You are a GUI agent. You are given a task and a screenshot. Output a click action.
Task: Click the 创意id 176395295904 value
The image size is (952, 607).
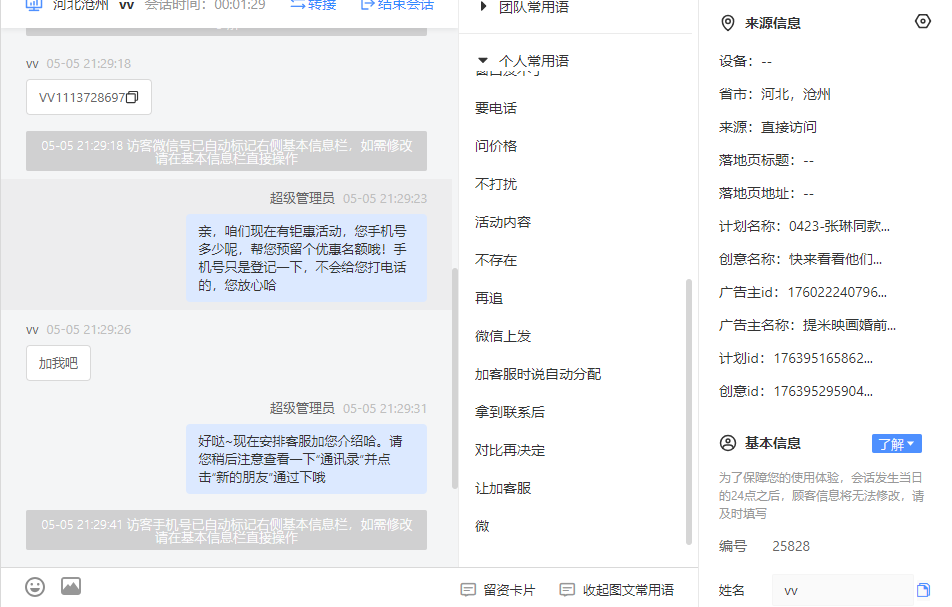click(x=823, y=392)
